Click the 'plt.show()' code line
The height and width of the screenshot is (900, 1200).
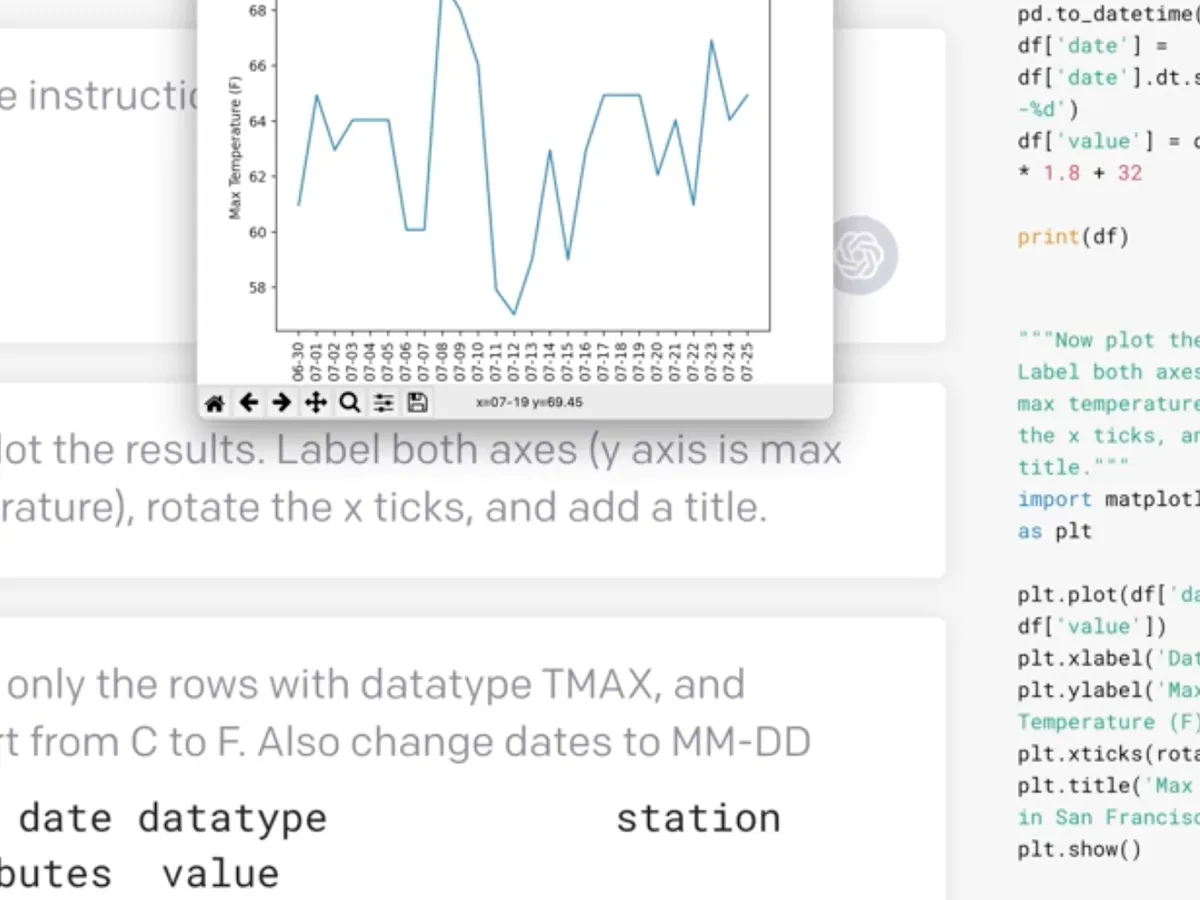pyautogui.click(x=1079, y=850)
